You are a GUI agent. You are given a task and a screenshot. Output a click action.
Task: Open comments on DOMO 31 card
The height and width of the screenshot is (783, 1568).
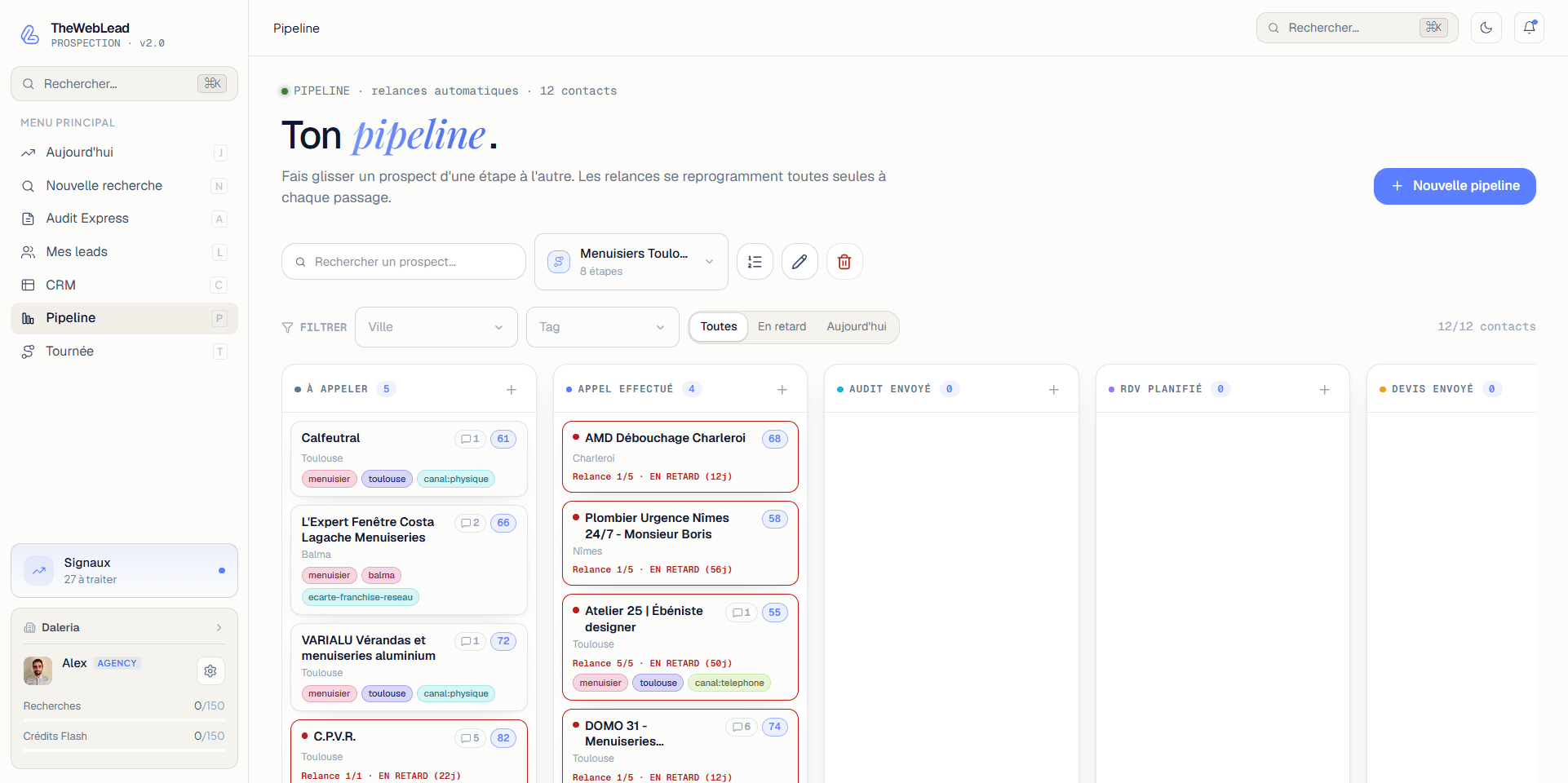741,727
